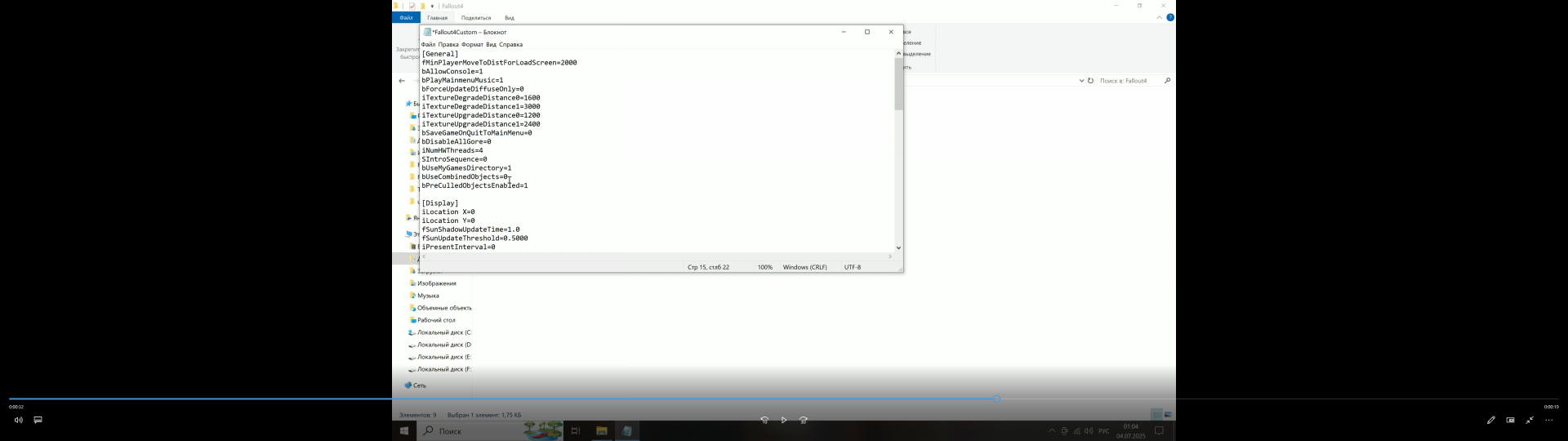Switch to mini player view icon
Image resolution: width=1568 pixels, height=441 pixels.
coord(1510,421)
